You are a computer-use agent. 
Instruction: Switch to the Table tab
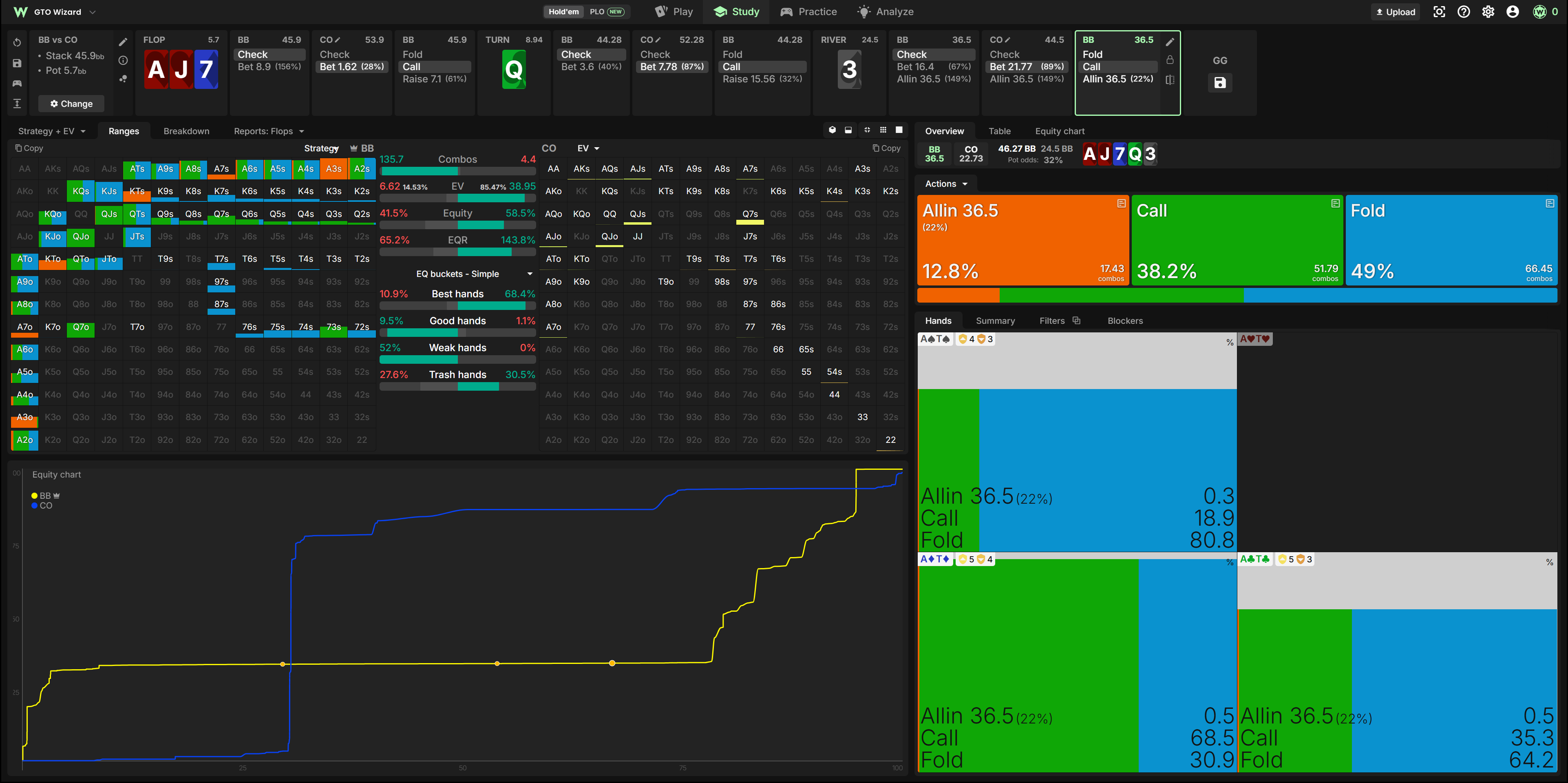[x=1000, y=131]
